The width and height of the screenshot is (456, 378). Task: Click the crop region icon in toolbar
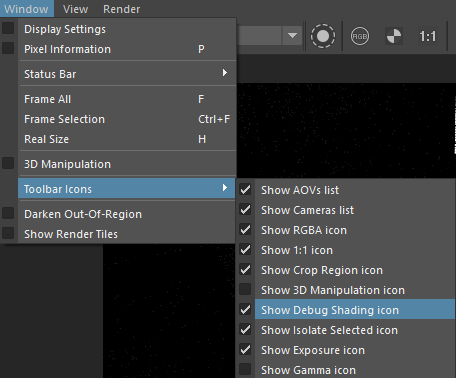coord(323,36)
